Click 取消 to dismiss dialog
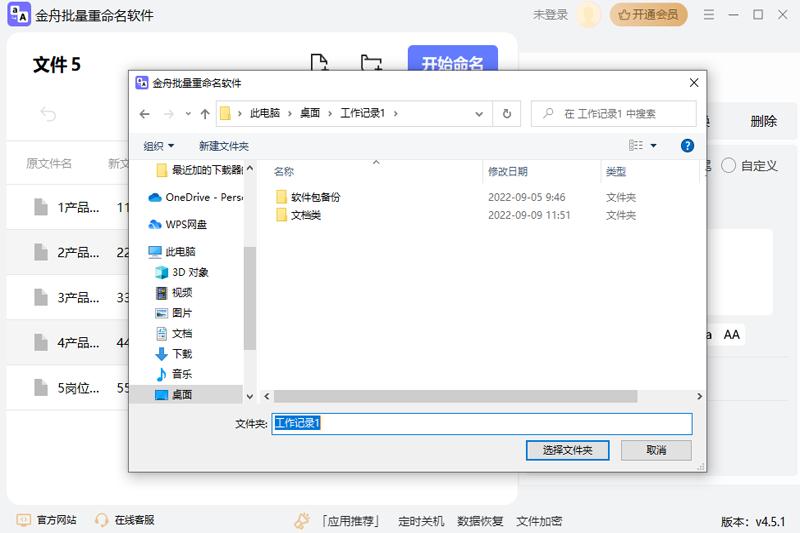800x533 pixels. tap(656, 450)
